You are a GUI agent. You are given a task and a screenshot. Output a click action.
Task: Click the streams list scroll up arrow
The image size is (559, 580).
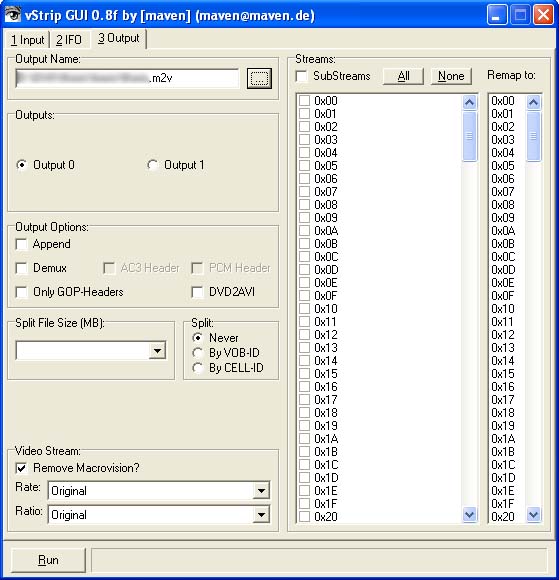click(x=469, y=102)
